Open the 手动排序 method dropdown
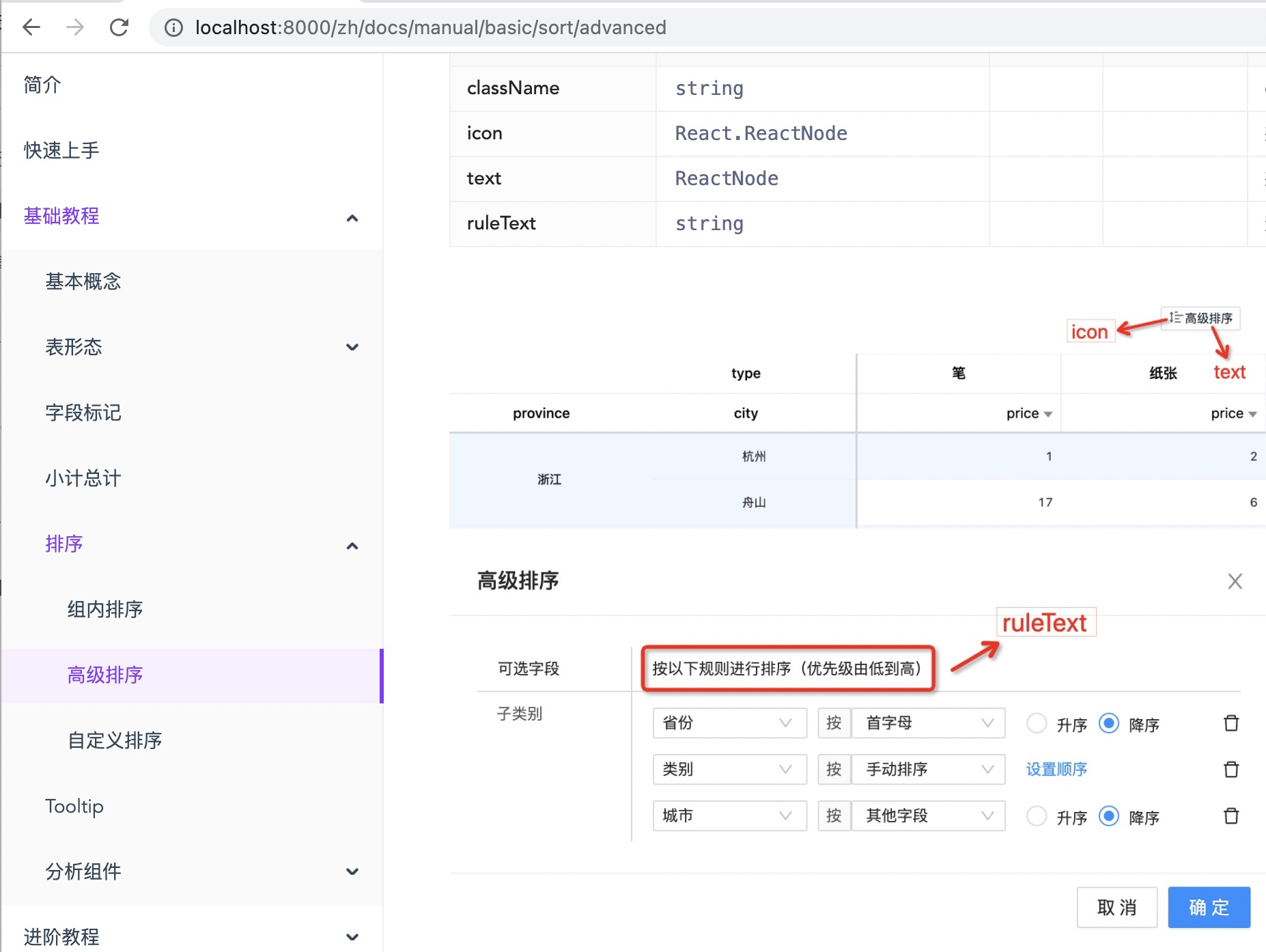The height and width of the screenshot is (952, 1266). pos(927,769)
